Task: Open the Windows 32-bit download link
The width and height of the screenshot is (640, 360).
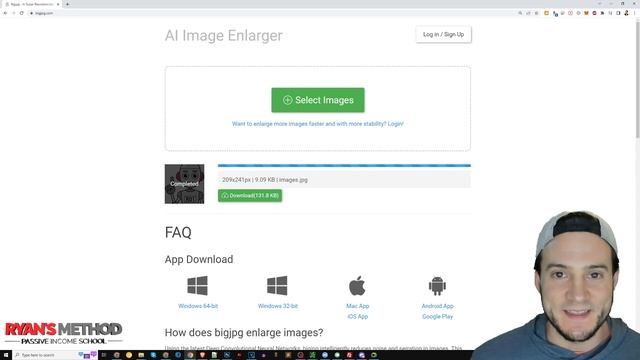Action: pos(278,306)
